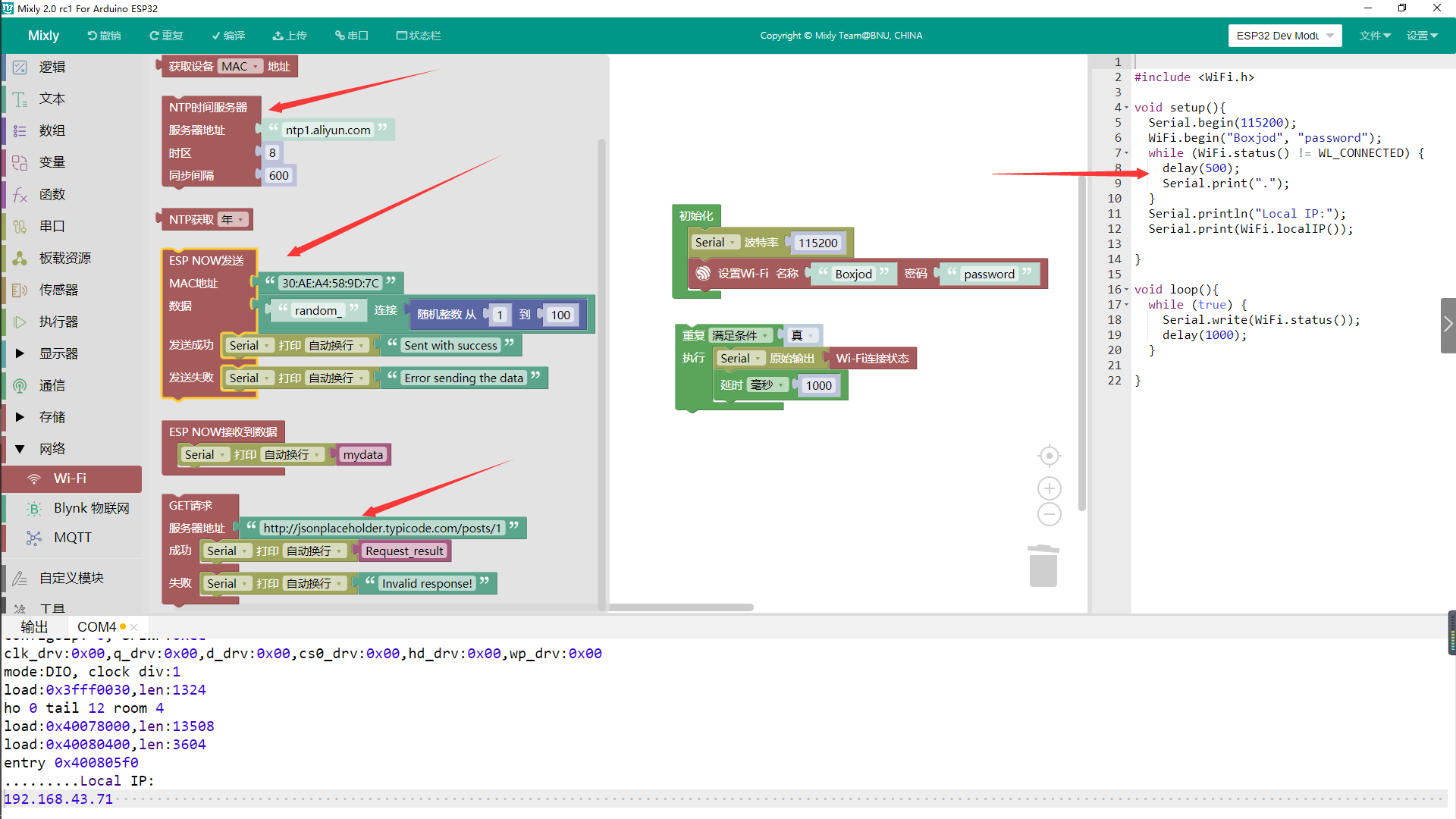The width and height of the screenshot is (1456, 819).
Task: Click the 上传 (Upload) toolbar icon
Action: (290, 35)
